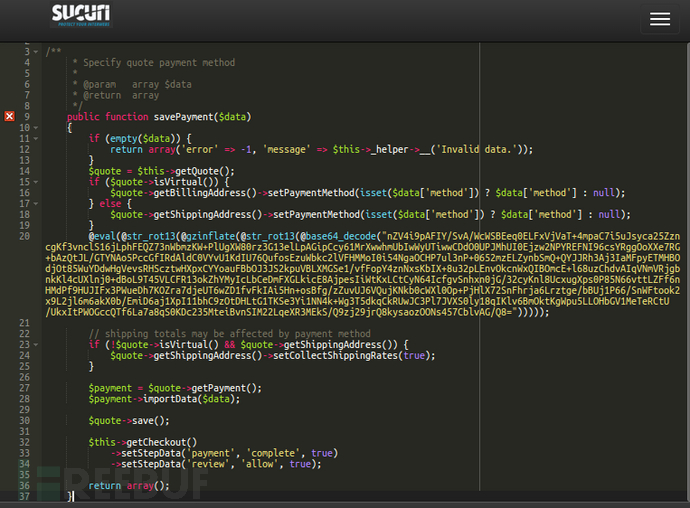The image size is (690, 508).
Task: Click the shipping totals comment on line 22
Action: click(x=229, y=333)
